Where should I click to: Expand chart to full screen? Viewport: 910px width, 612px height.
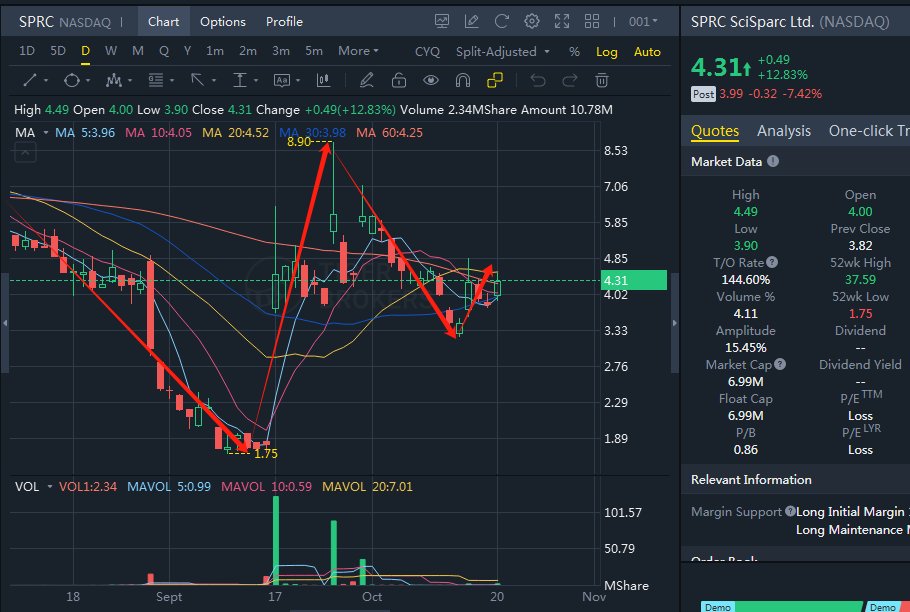click(x=562, y=21)
